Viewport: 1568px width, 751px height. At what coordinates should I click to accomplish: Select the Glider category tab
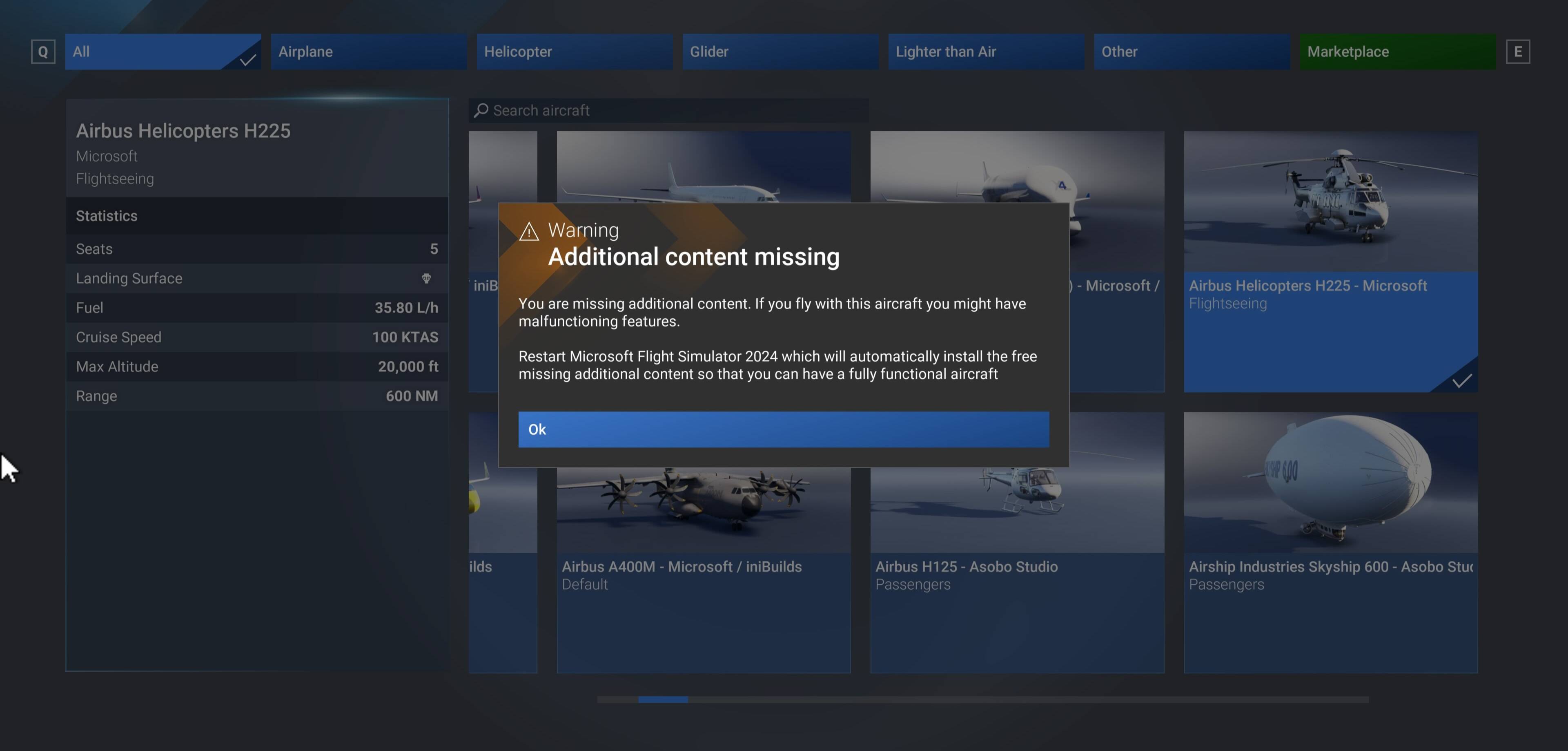(780, 52)
